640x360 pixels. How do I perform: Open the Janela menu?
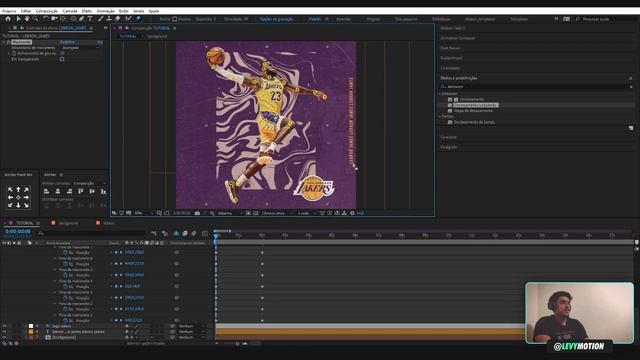coord(139,11)
